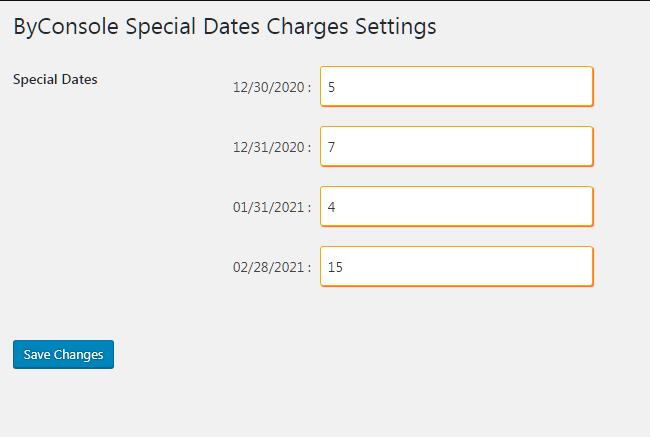Focus the charge field for 12/30/2020
This screenshot has width=650, height=437.
pos(457,87)
